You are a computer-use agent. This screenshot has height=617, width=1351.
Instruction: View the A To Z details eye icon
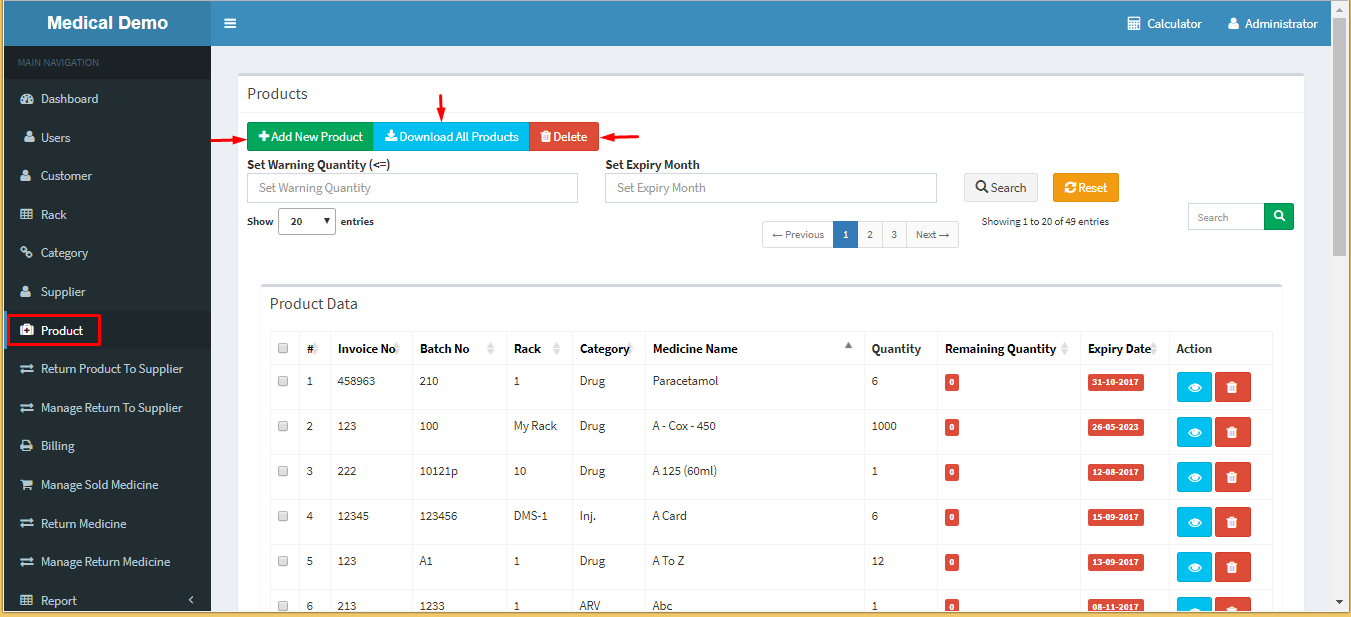tap(1194, 567)
